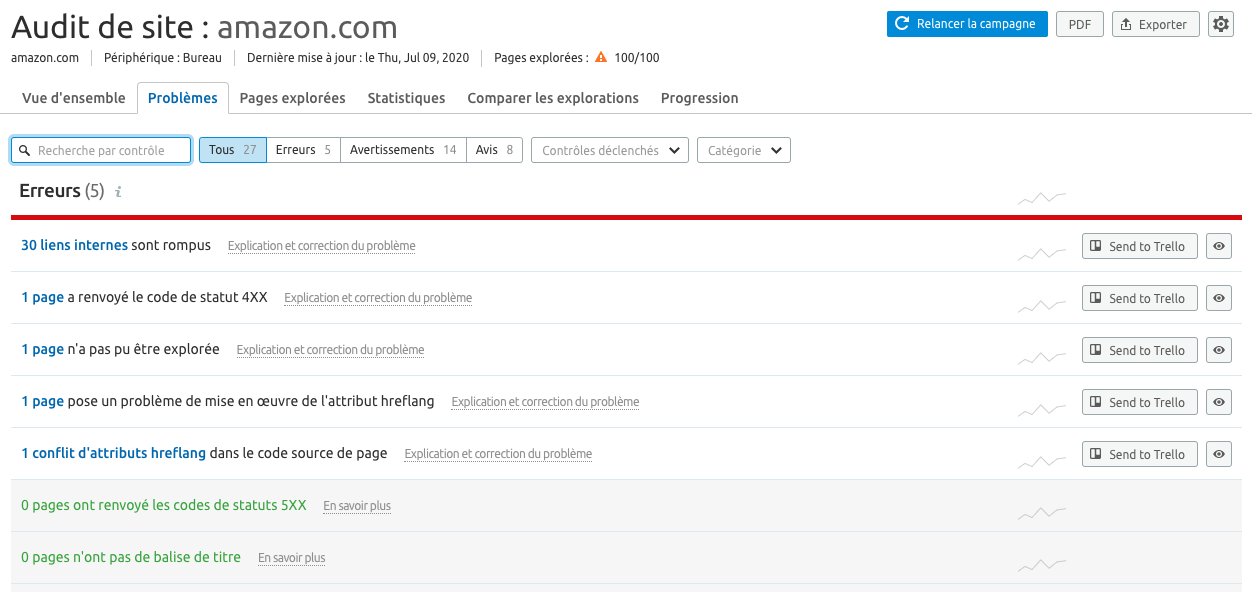Image resolution: width=1252 pixels, height=592 pixels.
Task: Open the Catégorie dropdown
Action: pos(743,150)
